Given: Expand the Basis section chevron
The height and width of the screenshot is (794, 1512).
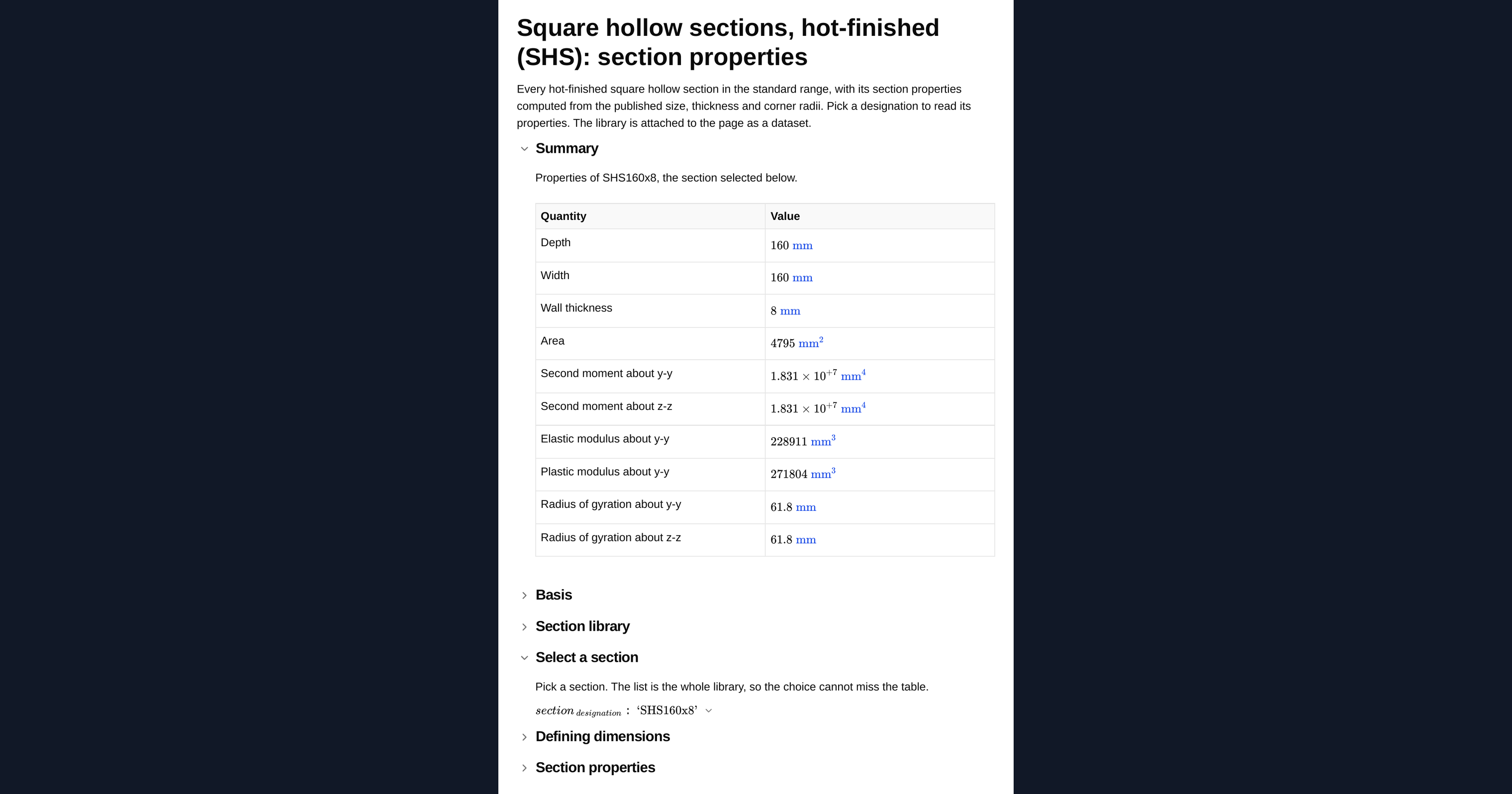Looking at the screenshot, I should point(524,595).
